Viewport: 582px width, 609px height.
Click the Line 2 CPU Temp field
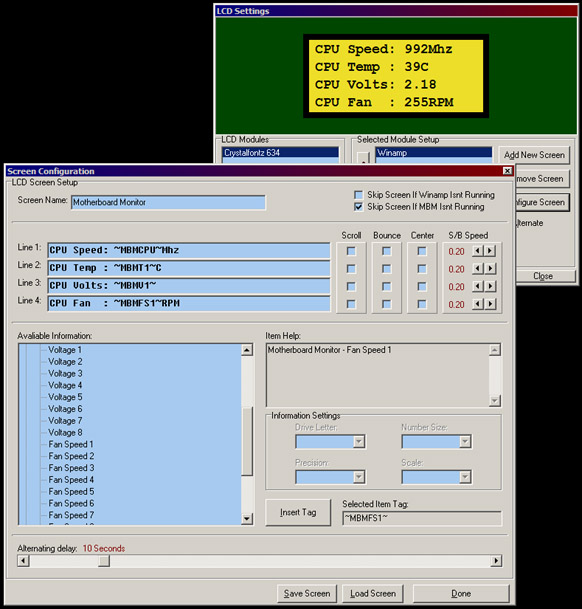(189, 268)
